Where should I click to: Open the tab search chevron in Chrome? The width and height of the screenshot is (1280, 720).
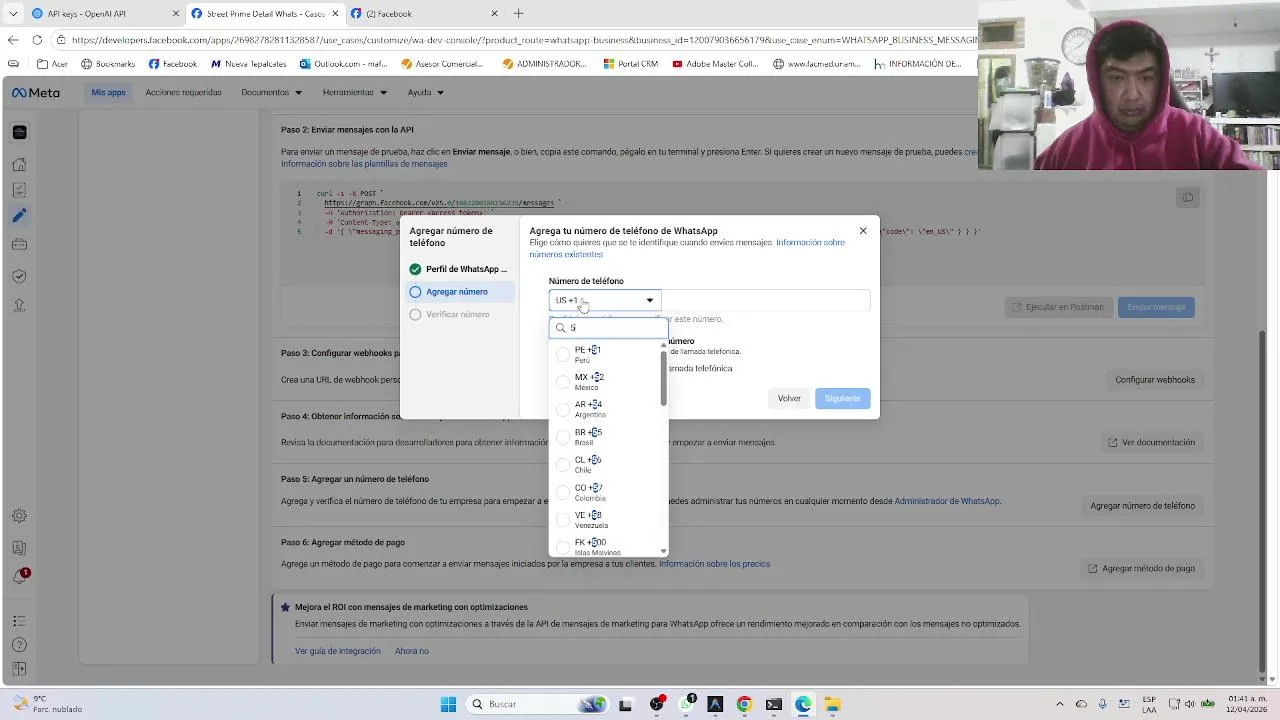[13, 14]
